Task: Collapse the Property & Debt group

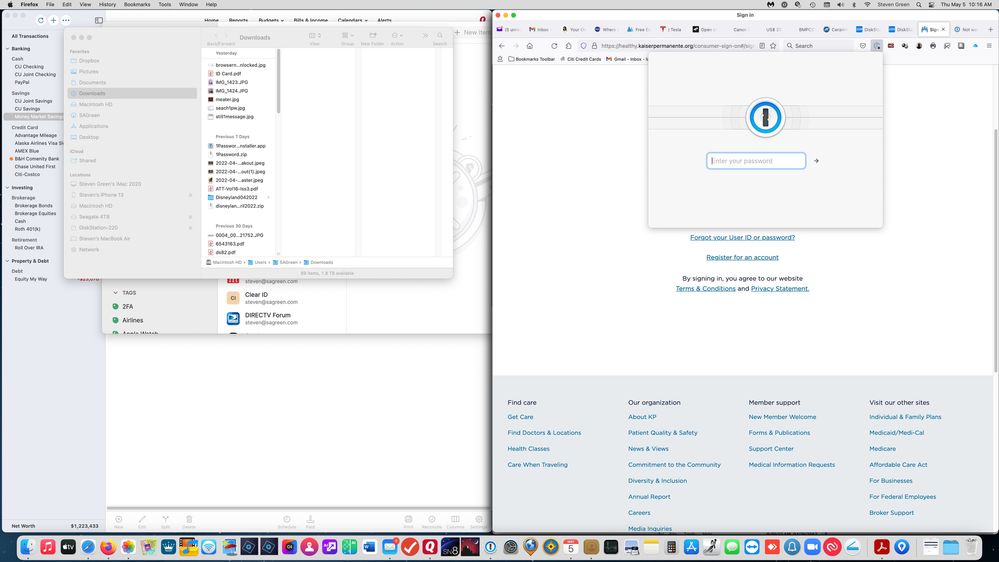Action: (7, 260)
